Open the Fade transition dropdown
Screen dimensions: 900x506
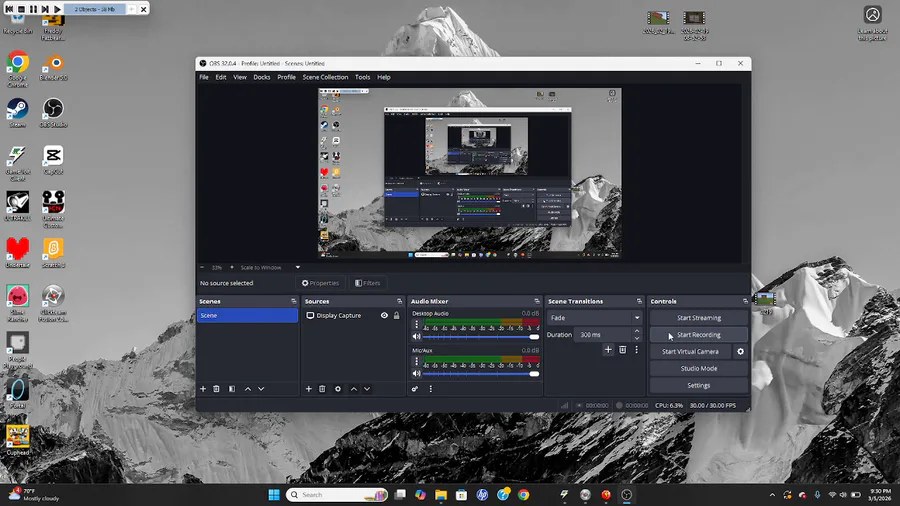click(x=595, y=318)
